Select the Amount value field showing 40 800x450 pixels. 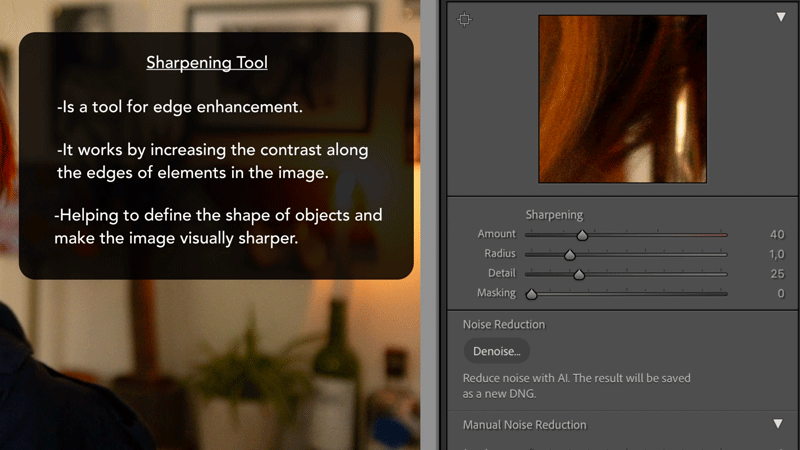pyautogui.click(x=776, y=234)
